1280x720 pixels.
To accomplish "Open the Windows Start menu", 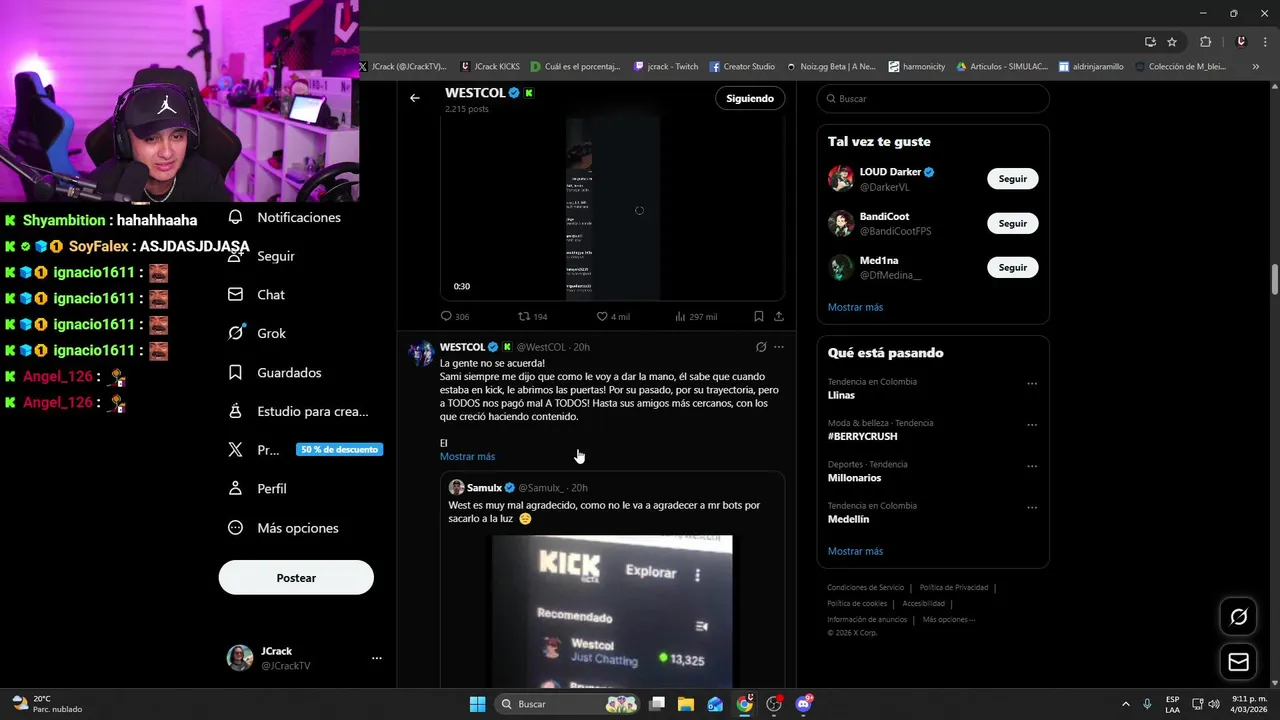I will point(477,704).
